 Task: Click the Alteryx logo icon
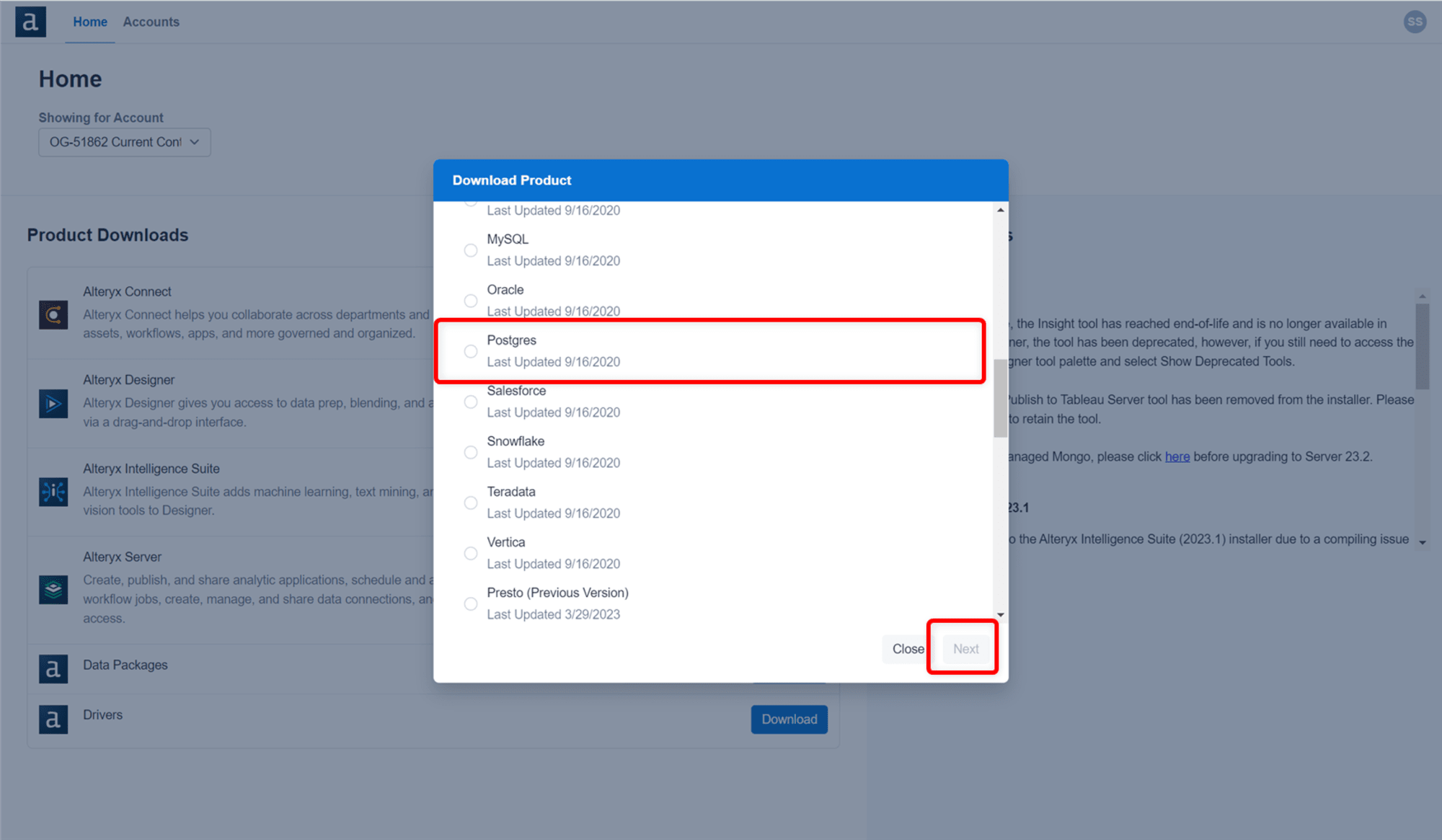[30, 22]
